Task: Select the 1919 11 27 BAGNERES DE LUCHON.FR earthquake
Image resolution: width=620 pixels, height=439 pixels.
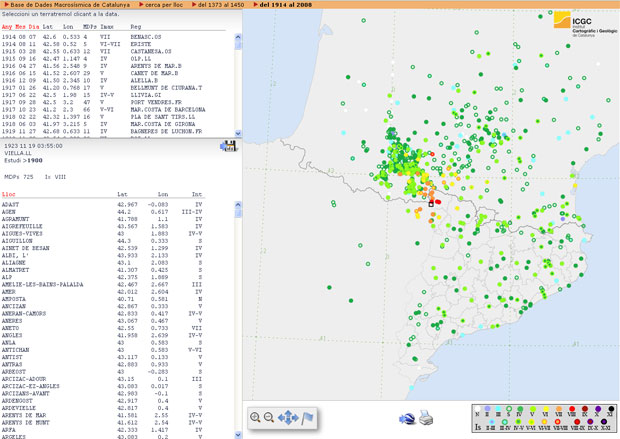Action: (x=102, y=131)
